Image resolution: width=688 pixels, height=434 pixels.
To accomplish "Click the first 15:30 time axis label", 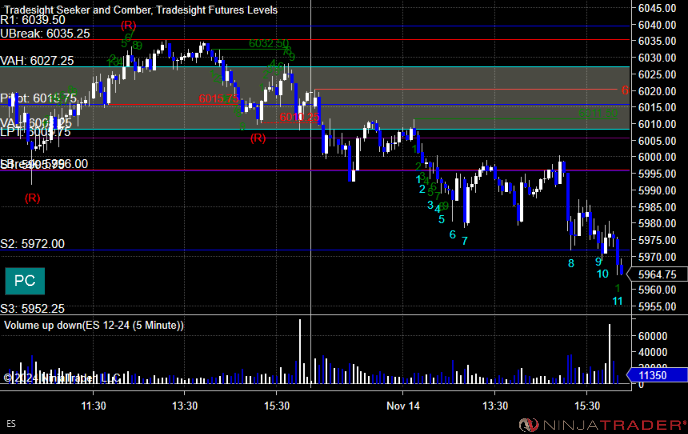I will click(277, 406).
